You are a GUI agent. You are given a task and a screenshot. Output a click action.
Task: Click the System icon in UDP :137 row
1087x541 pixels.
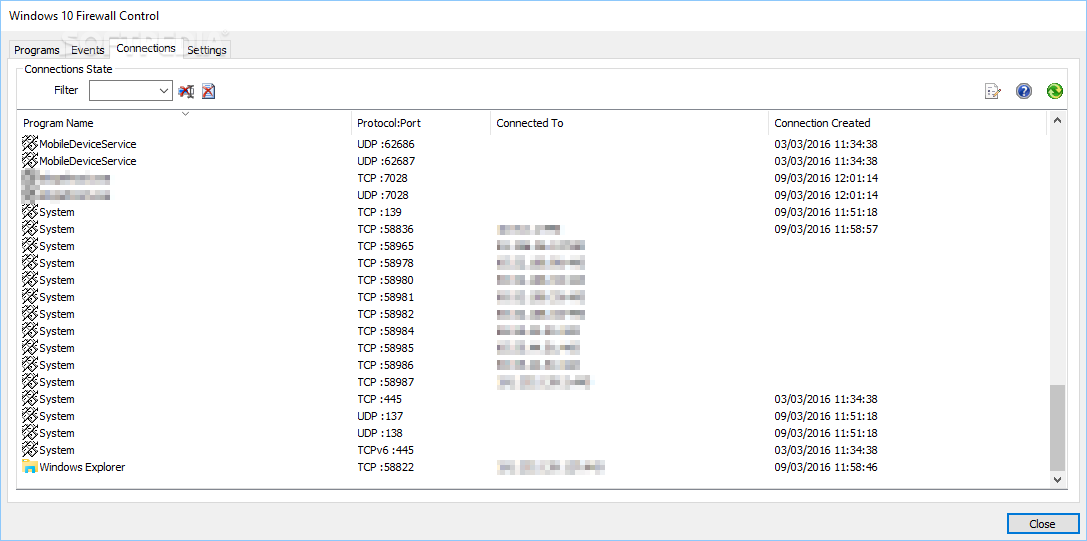[30, 416]
